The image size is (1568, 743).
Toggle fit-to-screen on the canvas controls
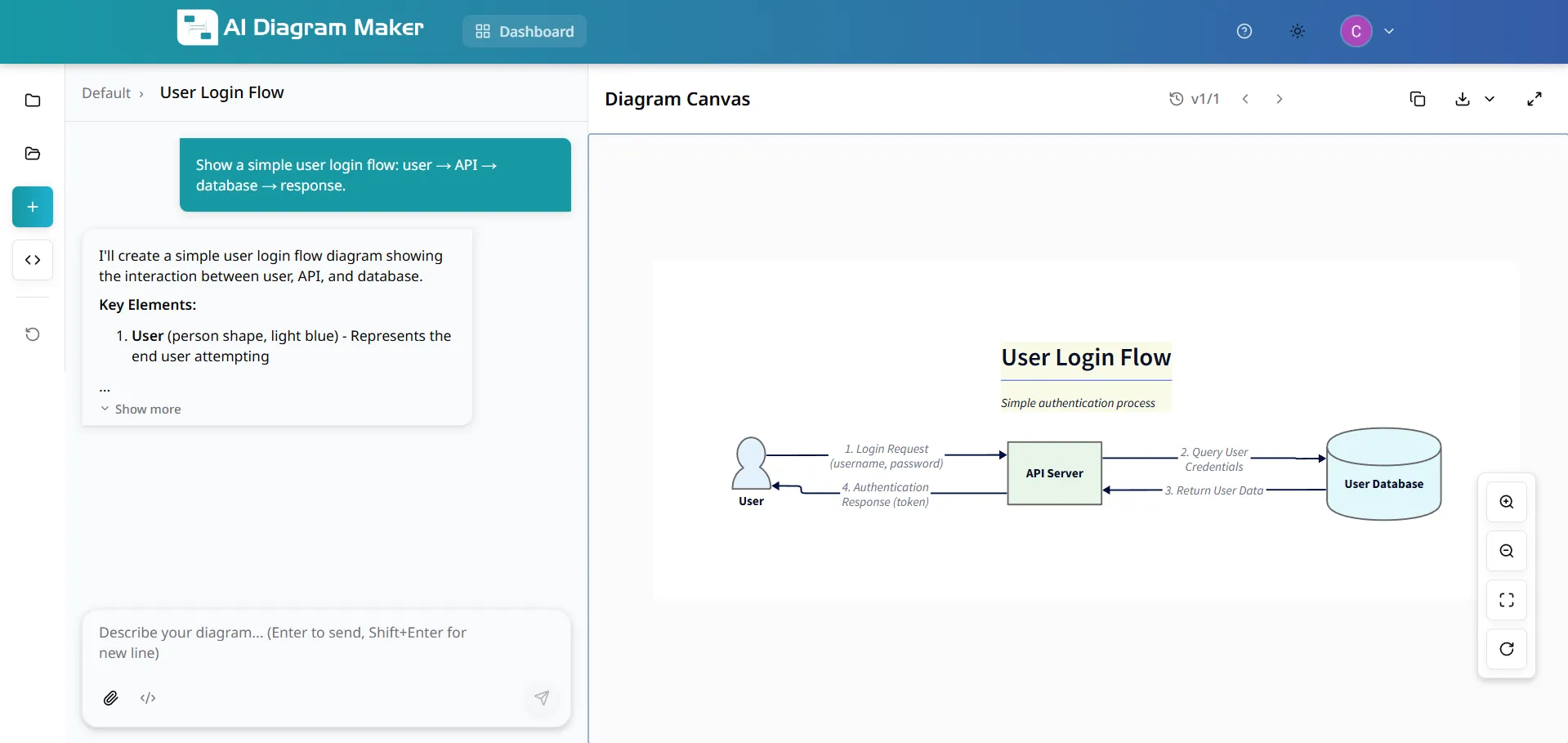[x=1507, y=600]
